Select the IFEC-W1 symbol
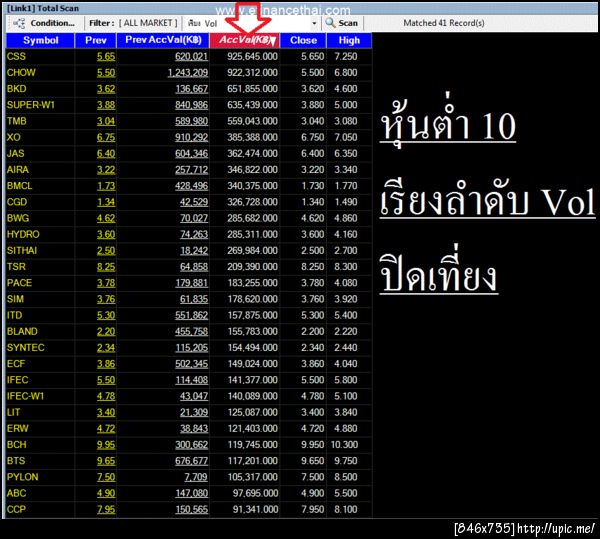The height and width of the screenshot is (539, 600). (26, 396)
